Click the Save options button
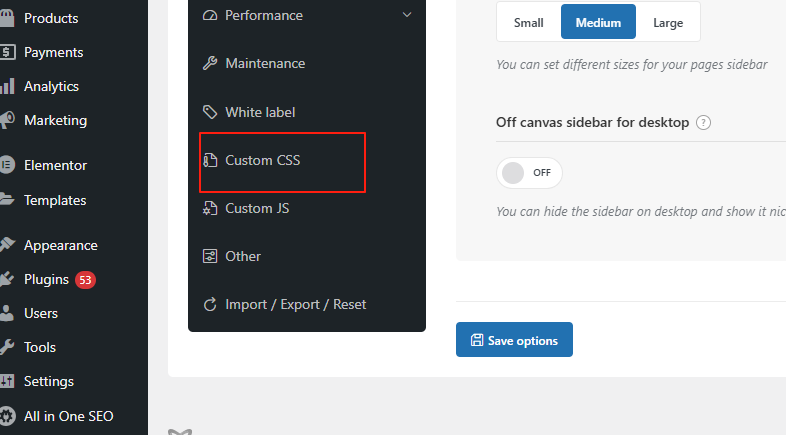786x435 pixels. click(x=514, y=340)
